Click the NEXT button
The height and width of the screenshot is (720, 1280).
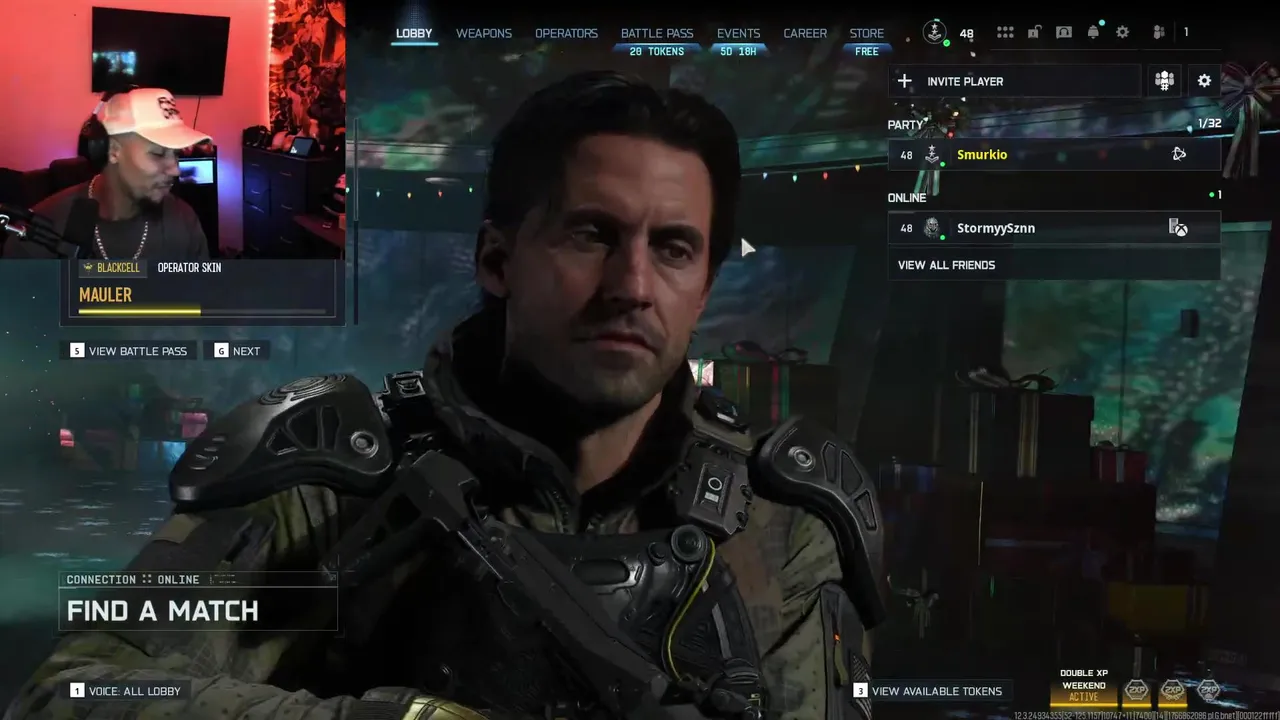[x=237, y=351]
